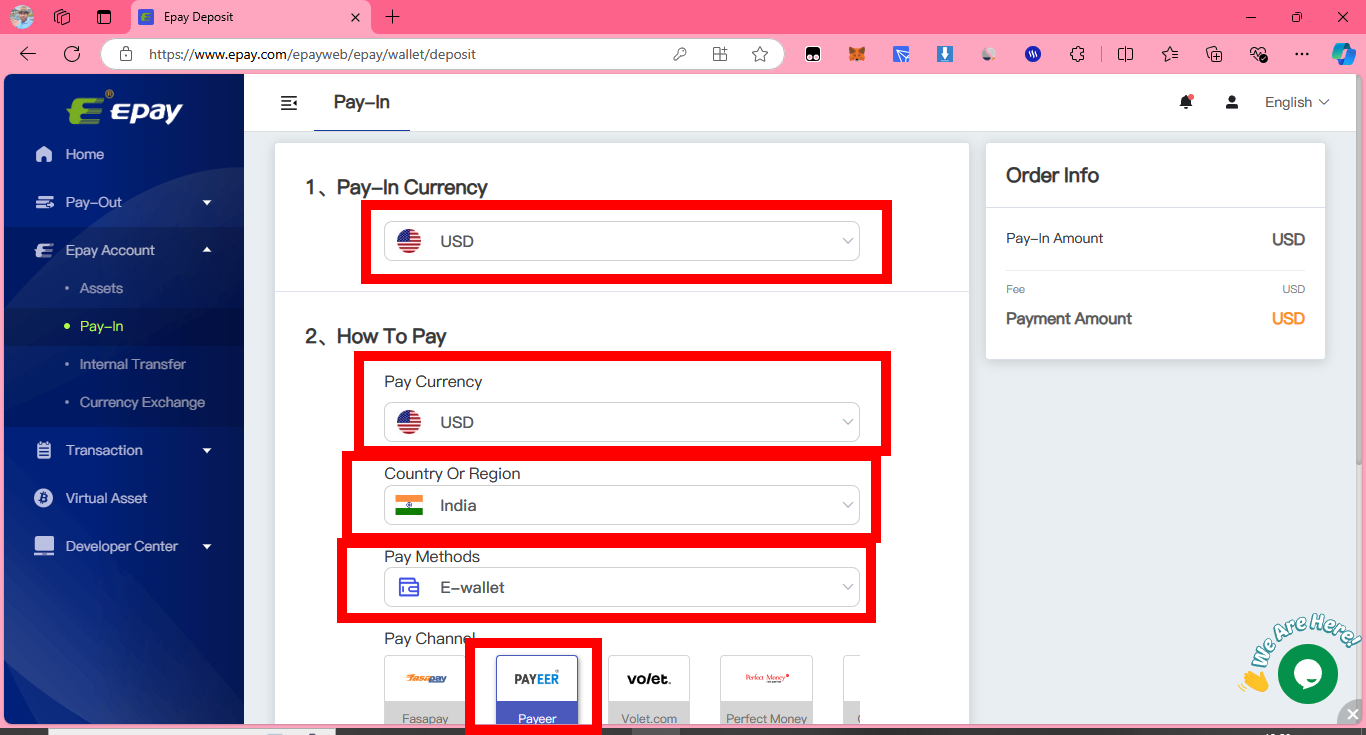Click the Developer Center monitor icon

(x=43, y=546)
